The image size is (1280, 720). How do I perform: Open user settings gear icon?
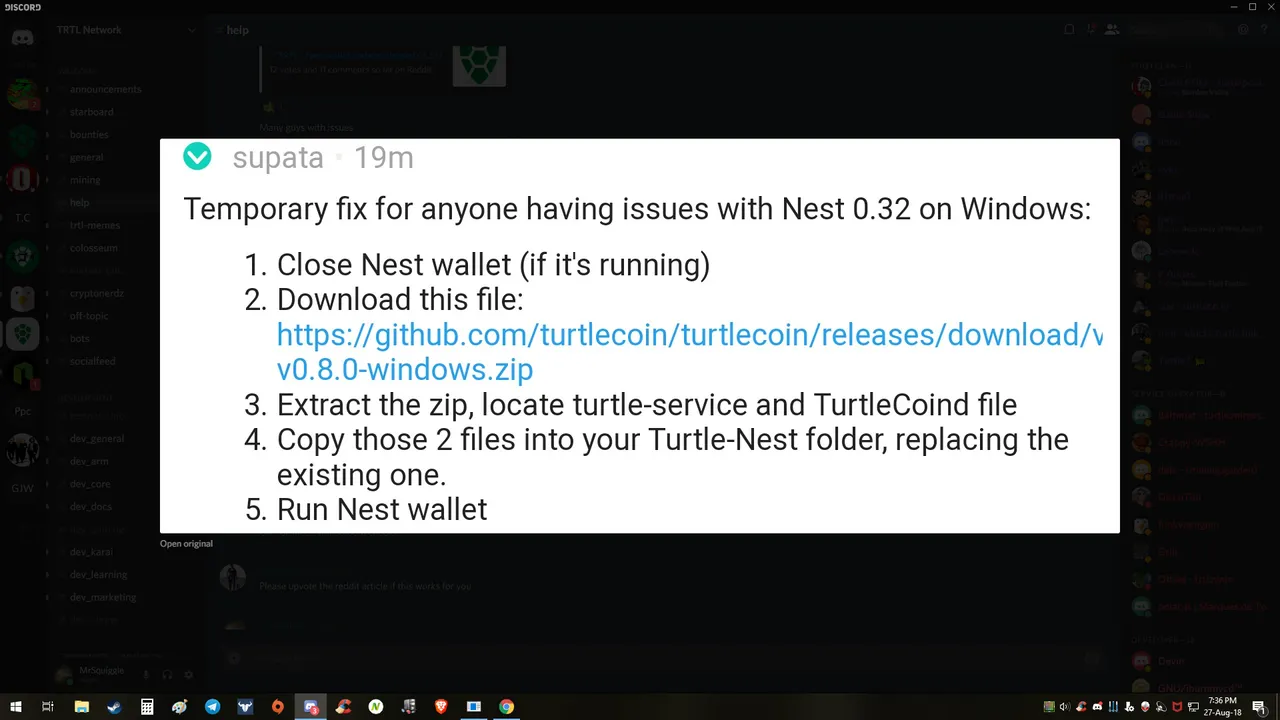click(x=189, y=675)
